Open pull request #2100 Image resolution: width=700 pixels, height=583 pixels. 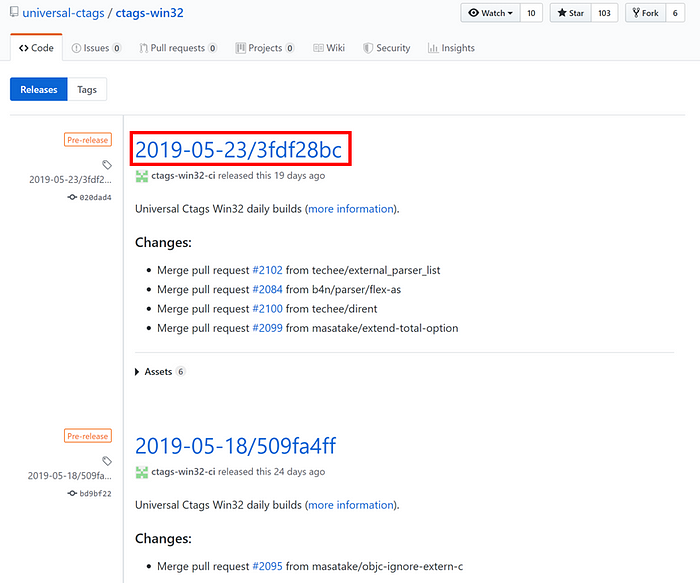click(x=267, y=308)
